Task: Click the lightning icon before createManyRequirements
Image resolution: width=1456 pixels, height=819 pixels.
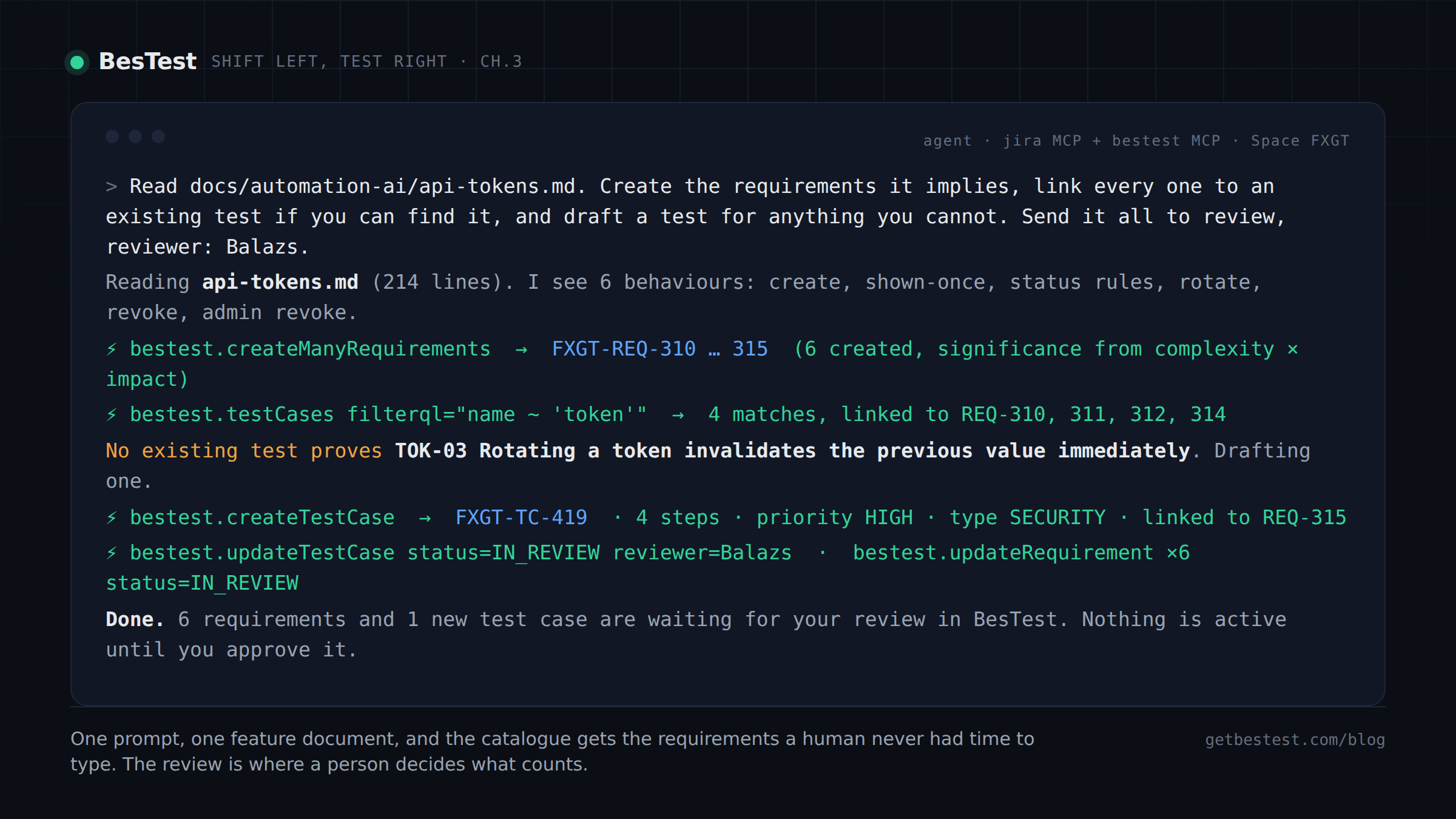Action: tap(112, 349)
